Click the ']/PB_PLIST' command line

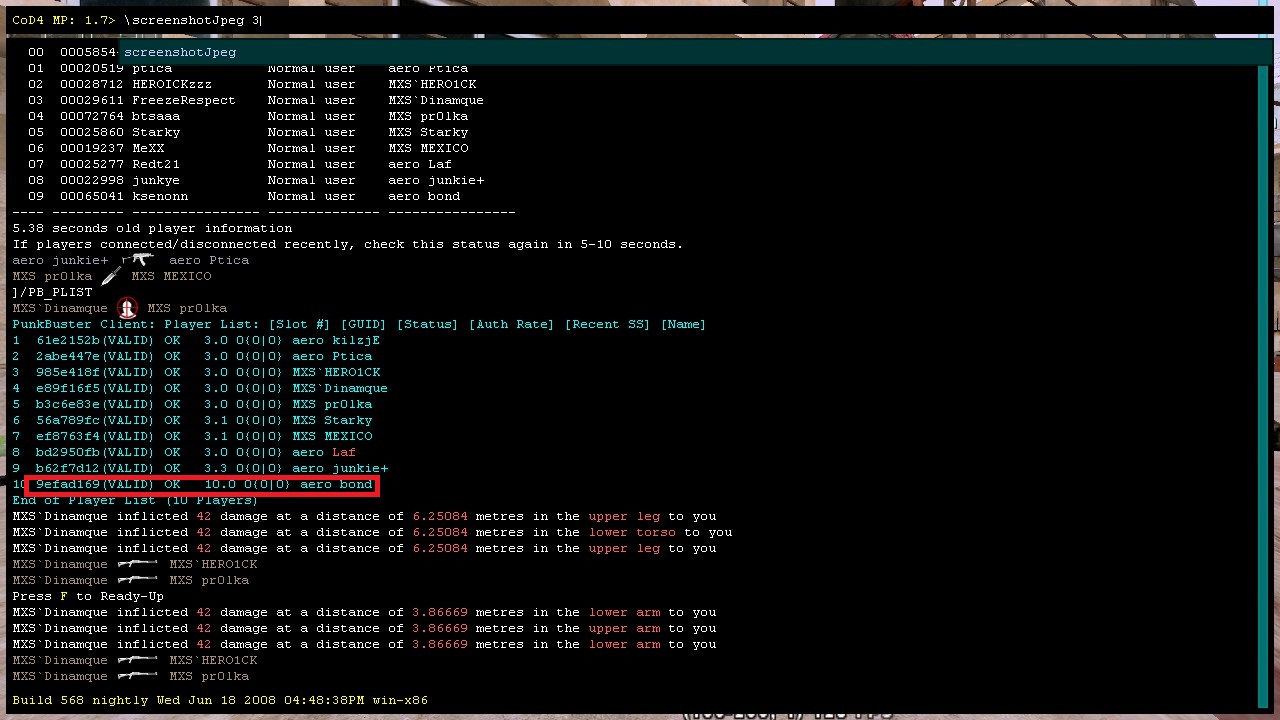pos(52,292)
